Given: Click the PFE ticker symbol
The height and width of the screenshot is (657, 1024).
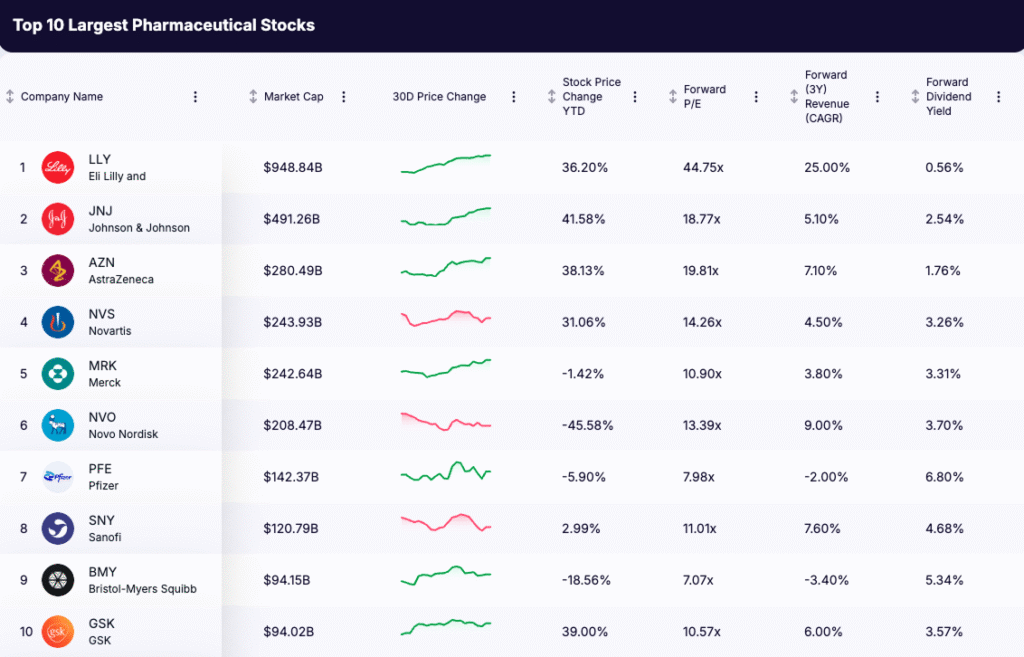Looking at the screenshot, I should tap(101, 470).
